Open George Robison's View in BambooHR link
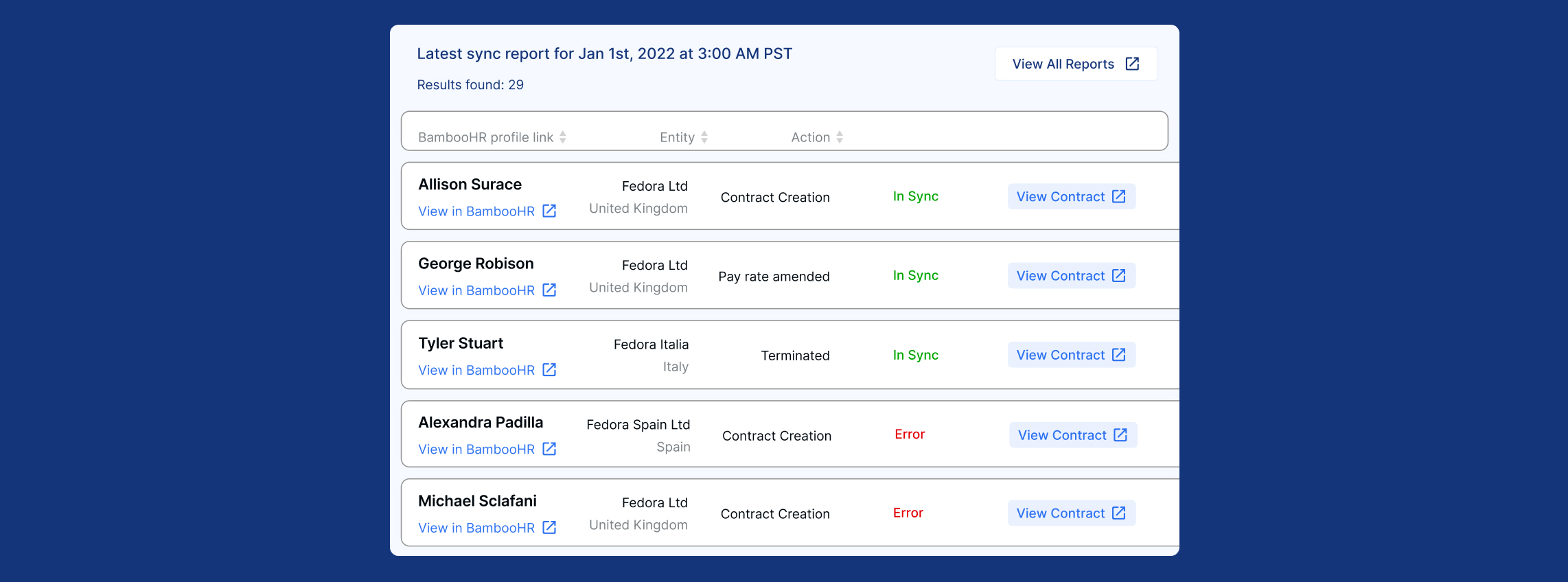Screen dimensions: 1568x582 [476, 290]
